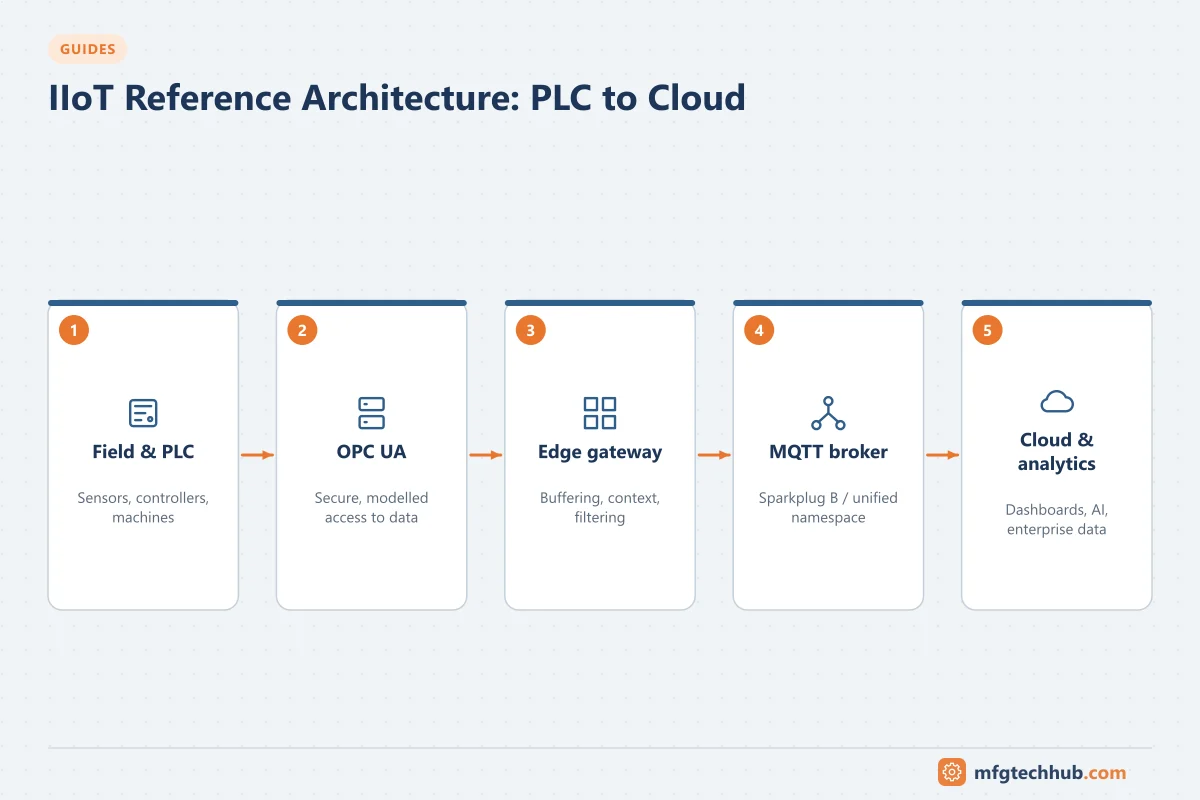Click 'Buffering, context, filtering' description
The height and width of the screenshot is (800, 1200).
pos(600,507)
